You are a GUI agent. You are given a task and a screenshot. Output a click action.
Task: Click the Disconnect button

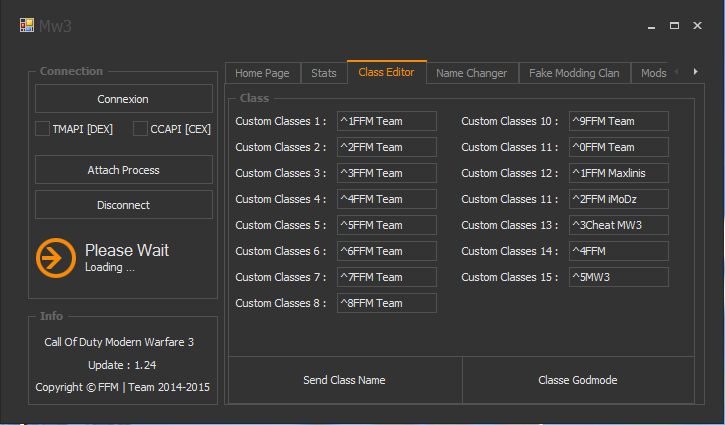[123, 204]
